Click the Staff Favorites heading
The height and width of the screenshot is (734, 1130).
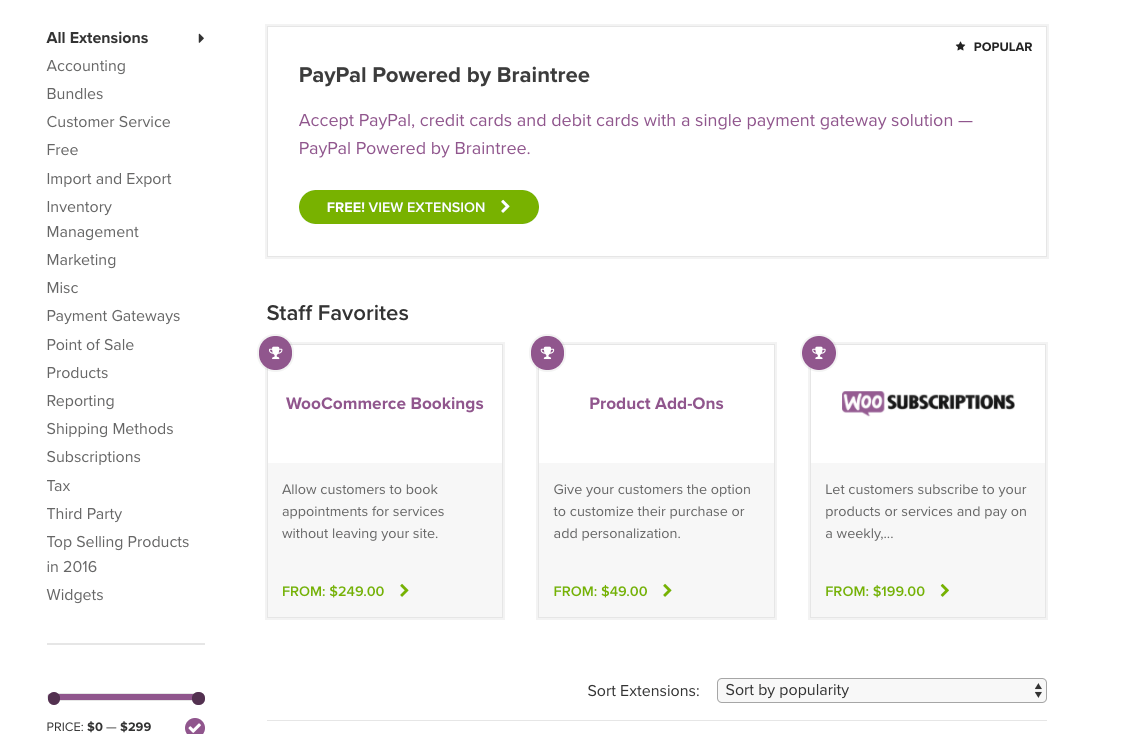coord(337,313)
